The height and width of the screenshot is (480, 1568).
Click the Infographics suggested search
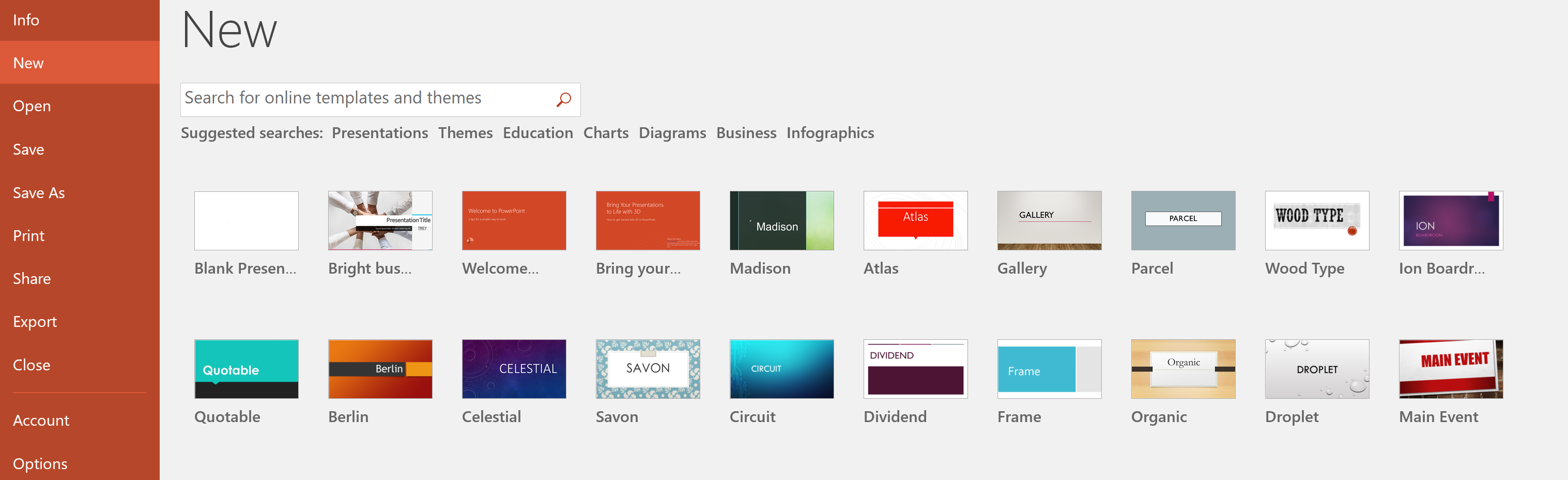831,133
